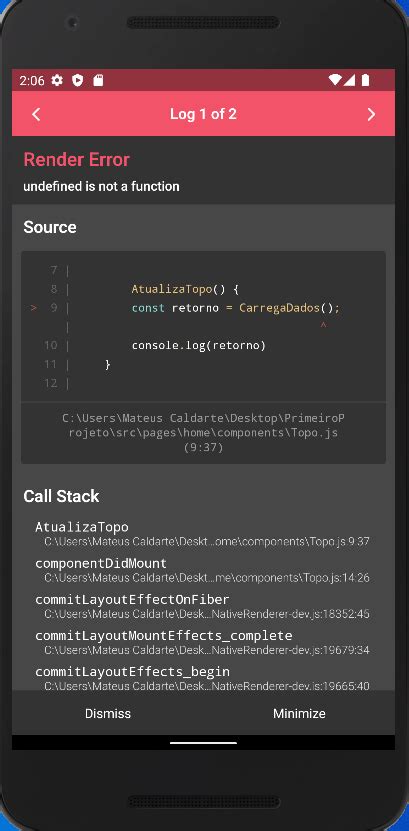Tap the CarregaDados code line in source

coord(236,308)
